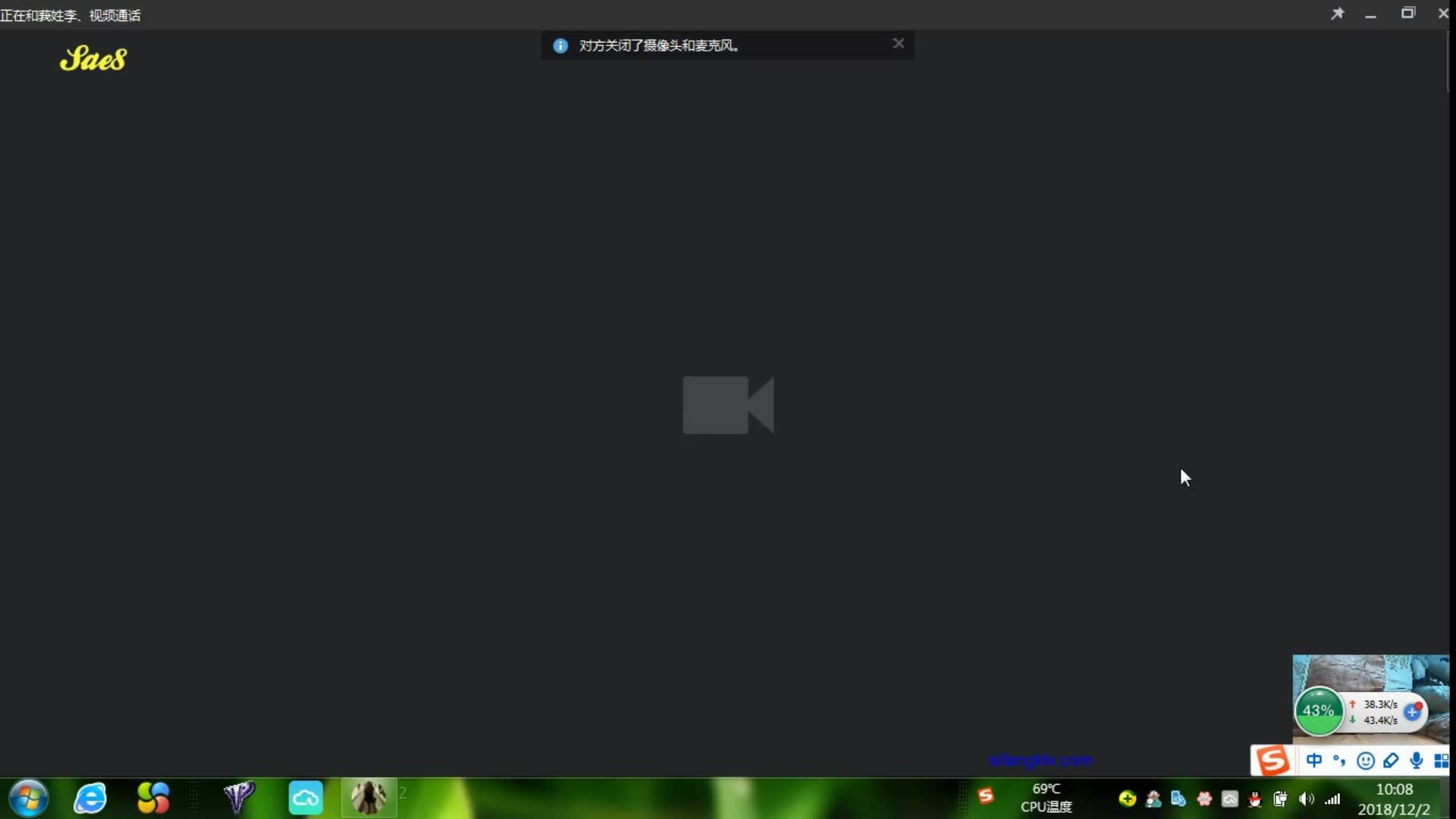Open Sogou handwriting skin tool
The width and height of the screenshot is (1456, 819).
click(x=1391, y=761)
